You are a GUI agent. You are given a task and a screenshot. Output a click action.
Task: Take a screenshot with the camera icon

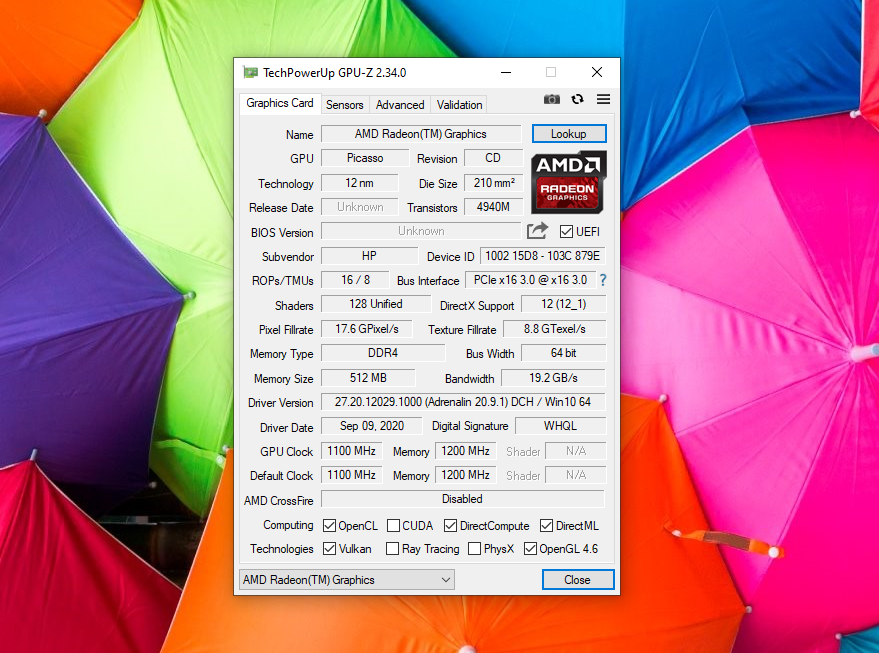tap(552, 99)
